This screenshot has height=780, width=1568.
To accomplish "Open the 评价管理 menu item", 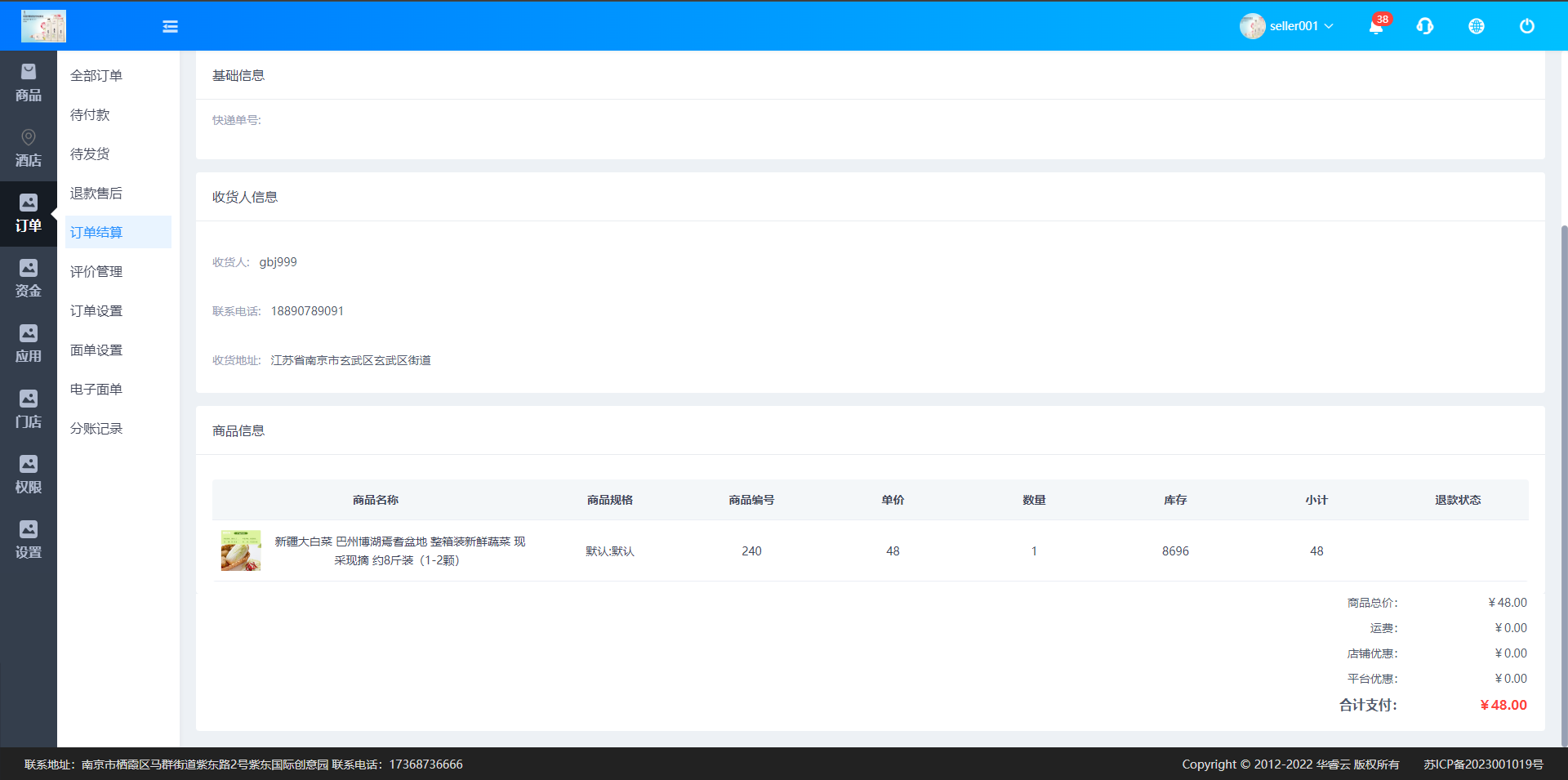I will (x=96, y=272).
